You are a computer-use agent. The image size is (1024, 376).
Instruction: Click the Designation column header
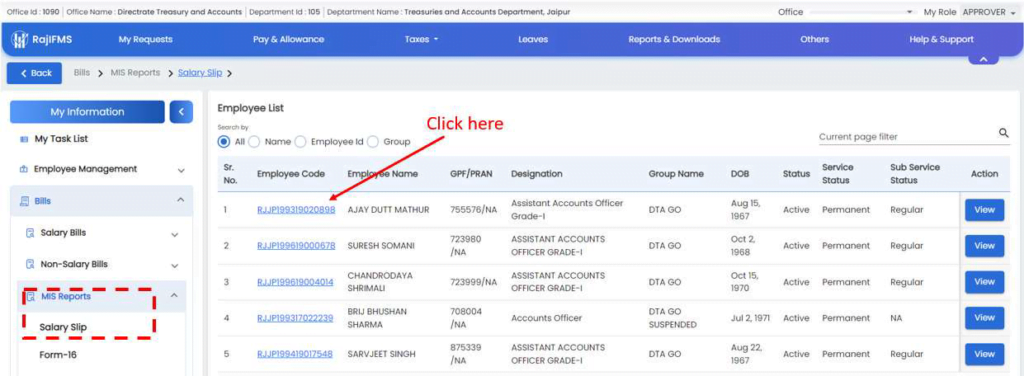click(x=537, y=174)
